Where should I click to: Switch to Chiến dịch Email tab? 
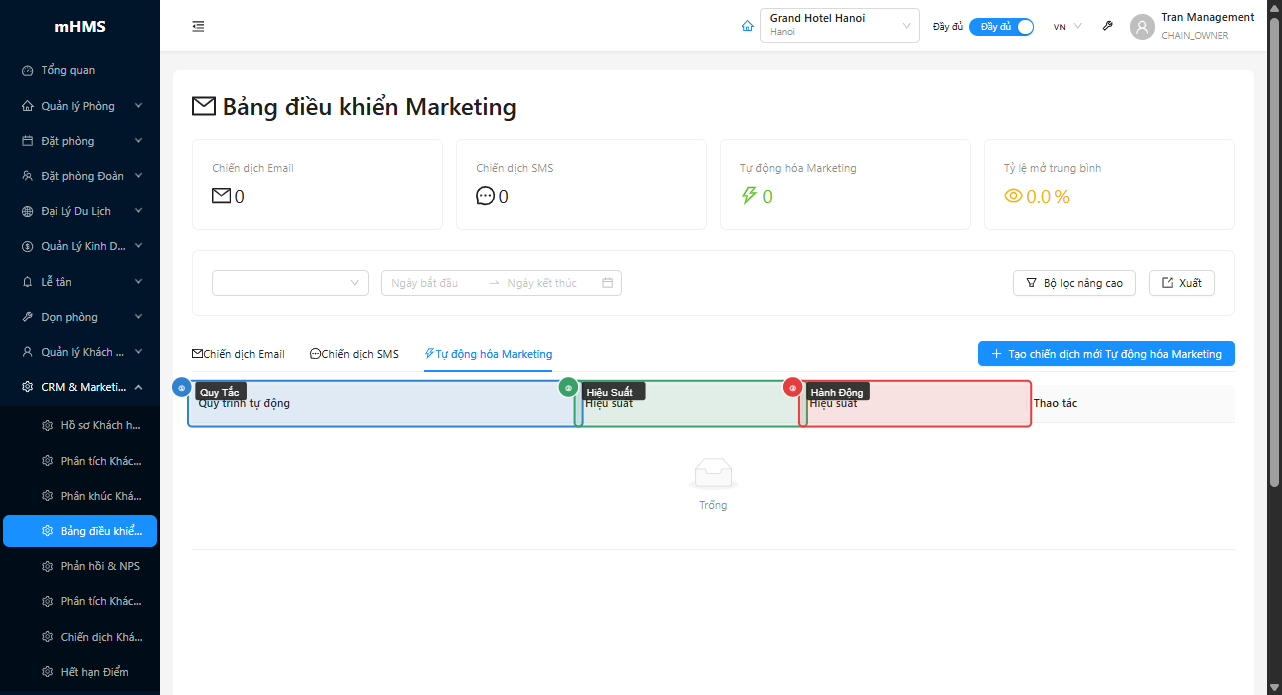tap(238, 354)
